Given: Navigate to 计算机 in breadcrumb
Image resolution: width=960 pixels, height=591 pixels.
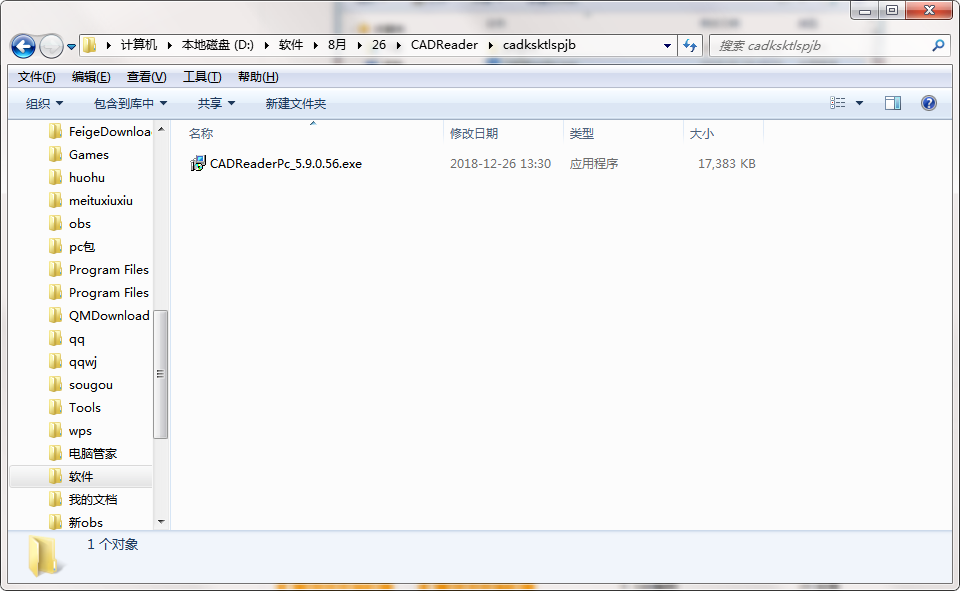Looking at the screenshot, I should click(x=138, y=45).
